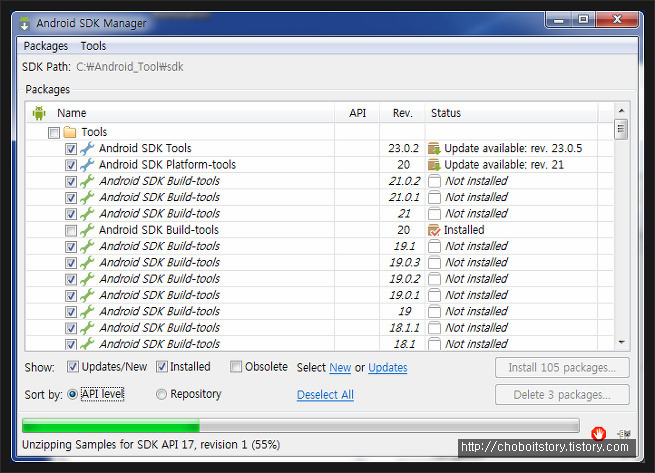
Task: Maximize the Android SDK Manager window
Action: point(584,20)
